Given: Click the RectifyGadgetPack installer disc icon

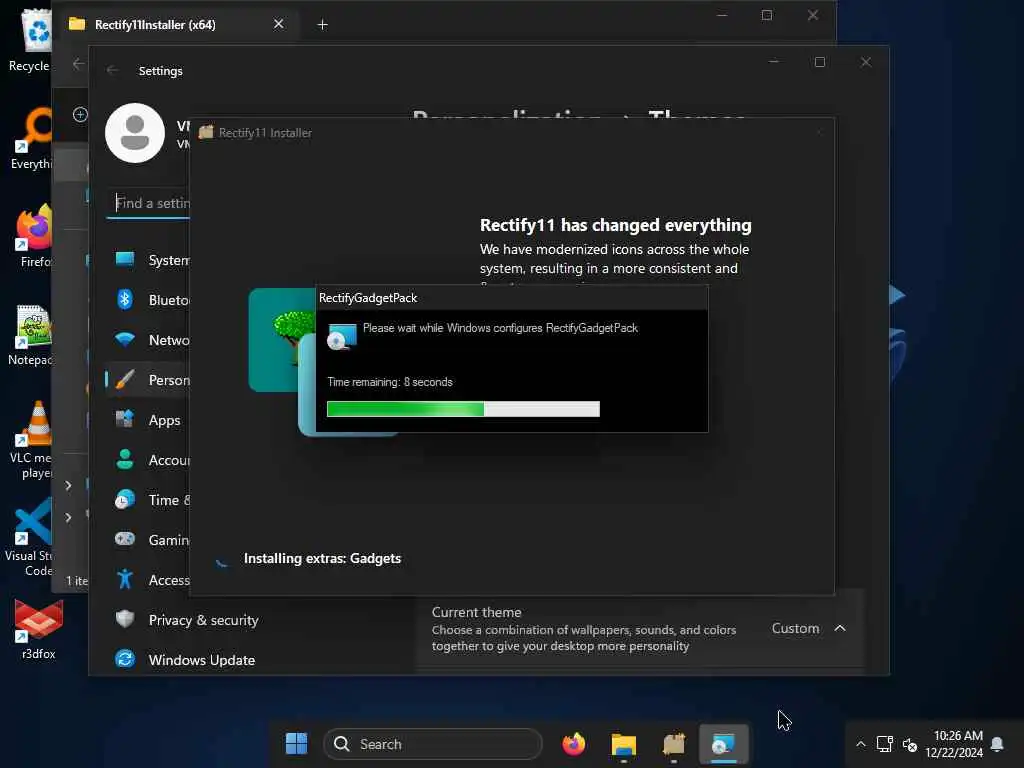Looking at the screenshot, I should pyautogui.click(x=342, y=336).
